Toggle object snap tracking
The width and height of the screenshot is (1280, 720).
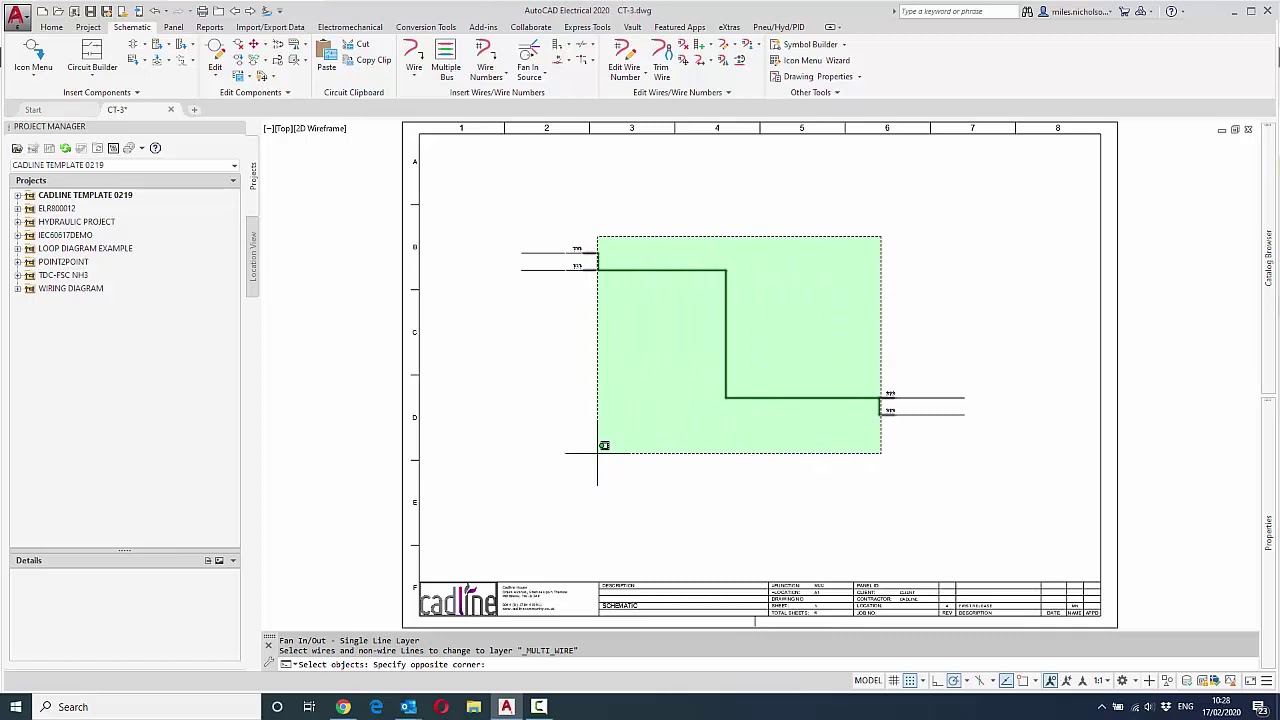1006,681
